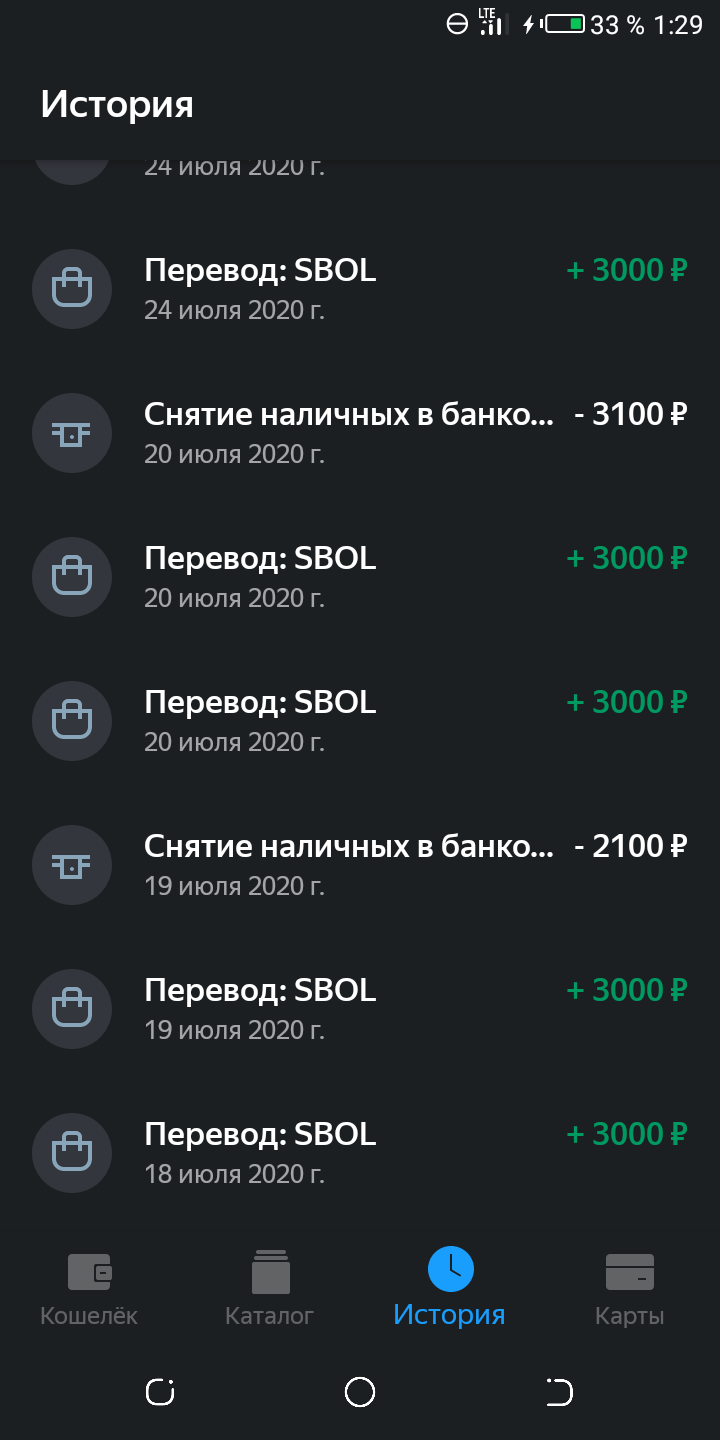The width and height of the screenshot is (720, 1440).
Task: Tap the ATM icon for the 3100 ₽ withdrawal
Action: click(72, 433)
